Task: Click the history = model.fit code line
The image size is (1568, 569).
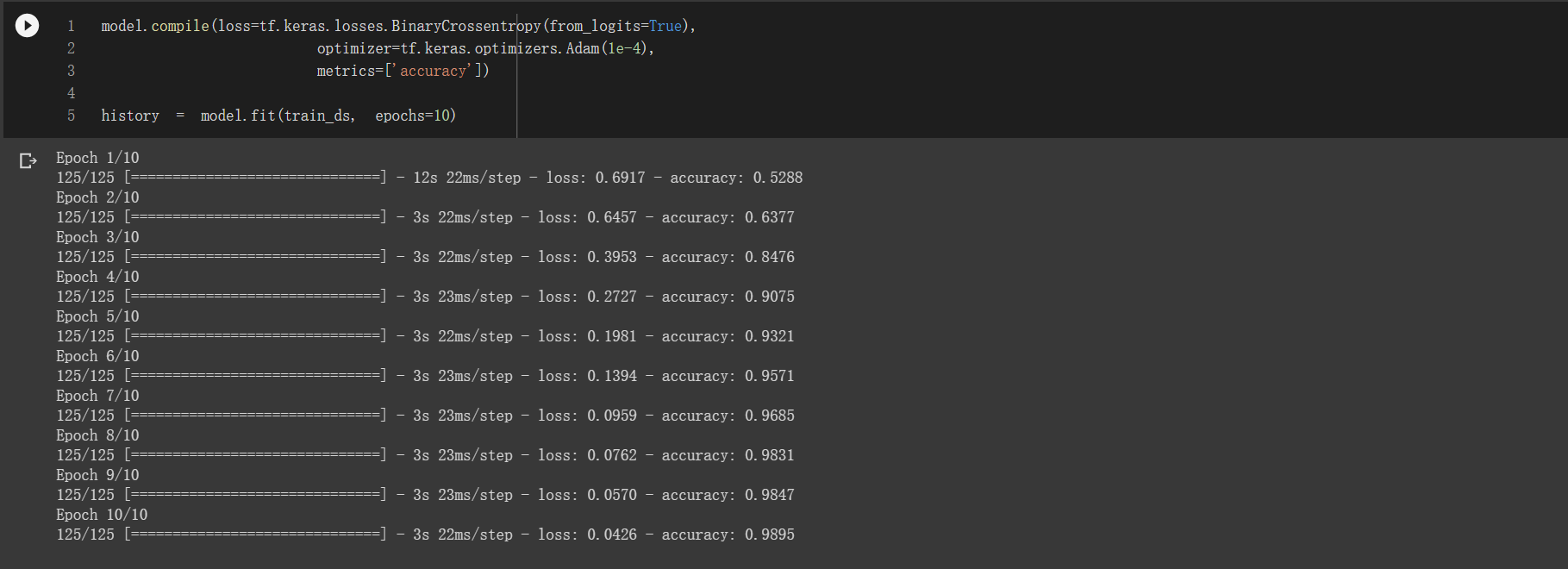Action: (x=278, y=116)
